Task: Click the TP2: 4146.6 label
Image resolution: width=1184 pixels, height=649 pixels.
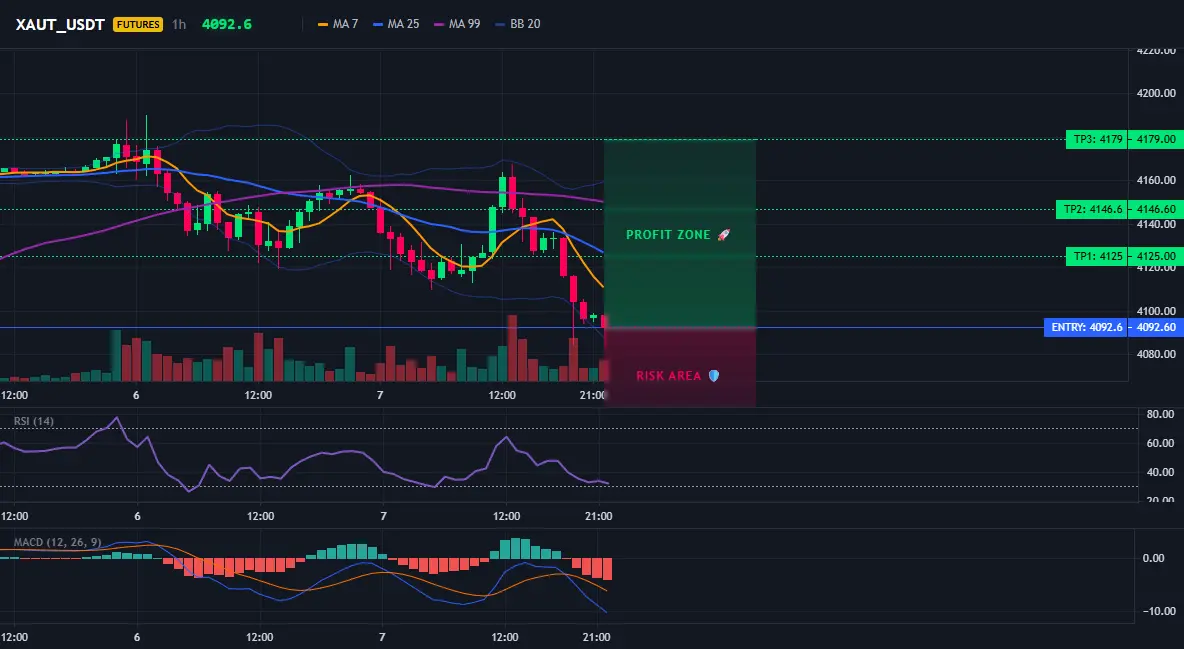Action: click(1092, 209)
